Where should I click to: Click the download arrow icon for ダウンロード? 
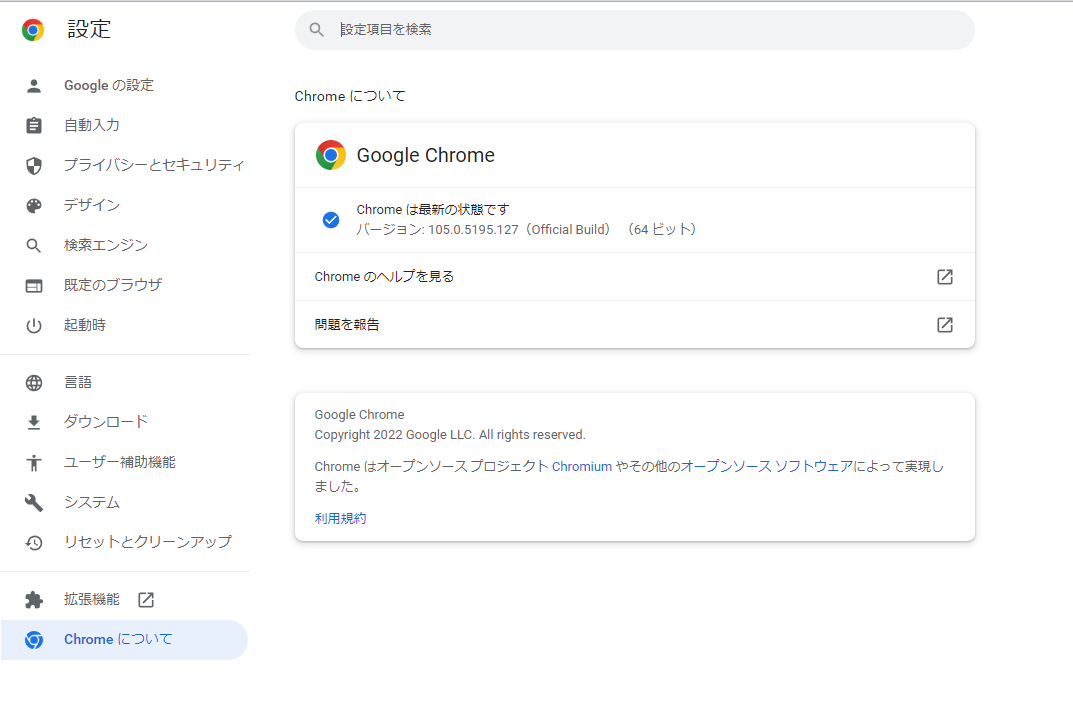(34, 423)
